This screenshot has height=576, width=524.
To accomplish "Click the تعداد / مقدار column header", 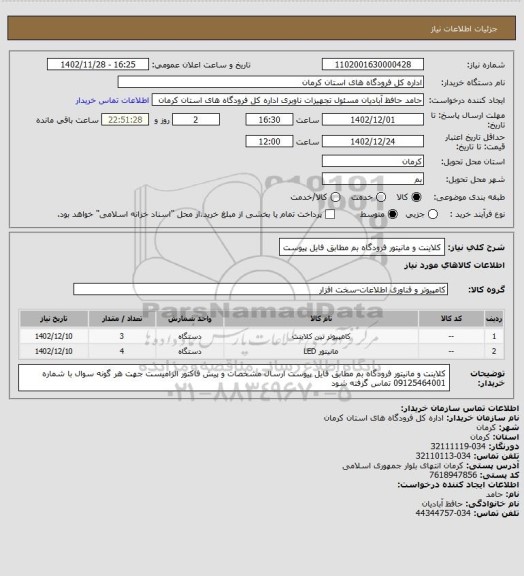I will (x=122, y=319).
